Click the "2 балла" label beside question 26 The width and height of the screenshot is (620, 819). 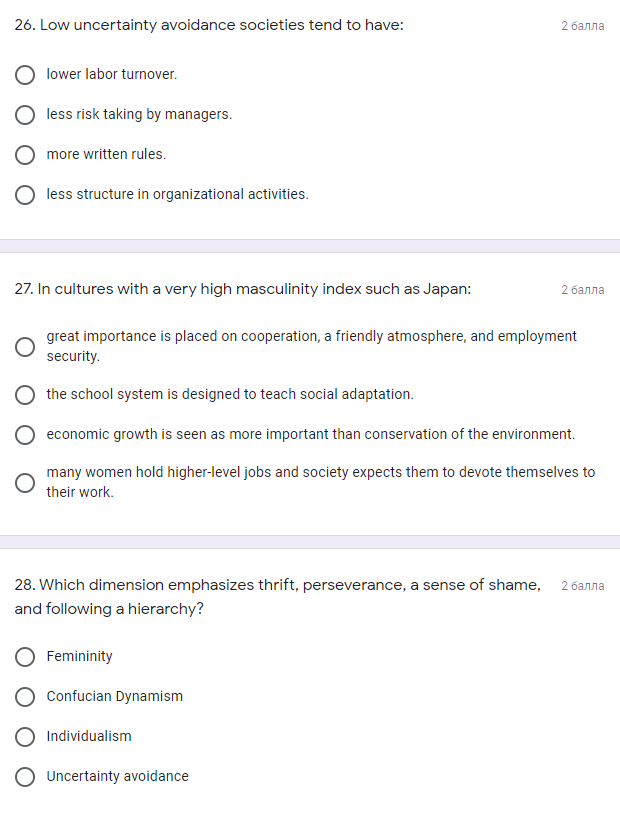[583, 25]
